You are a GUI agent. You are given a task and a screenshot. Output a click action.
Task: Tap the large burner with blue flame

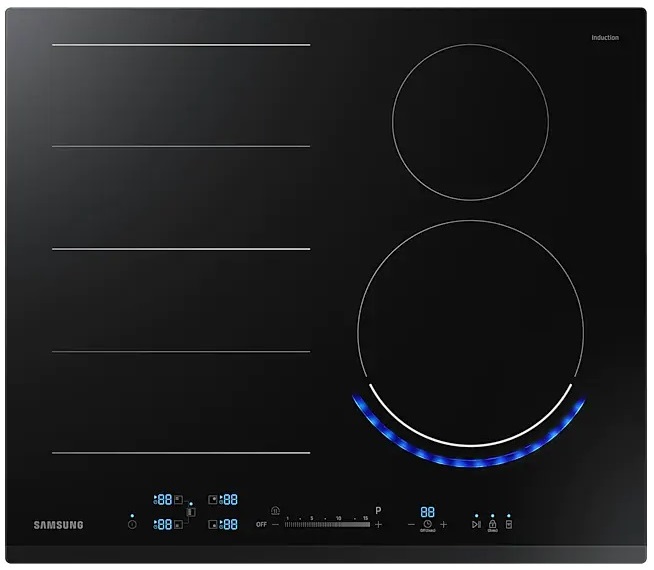[x=470, y=332]
